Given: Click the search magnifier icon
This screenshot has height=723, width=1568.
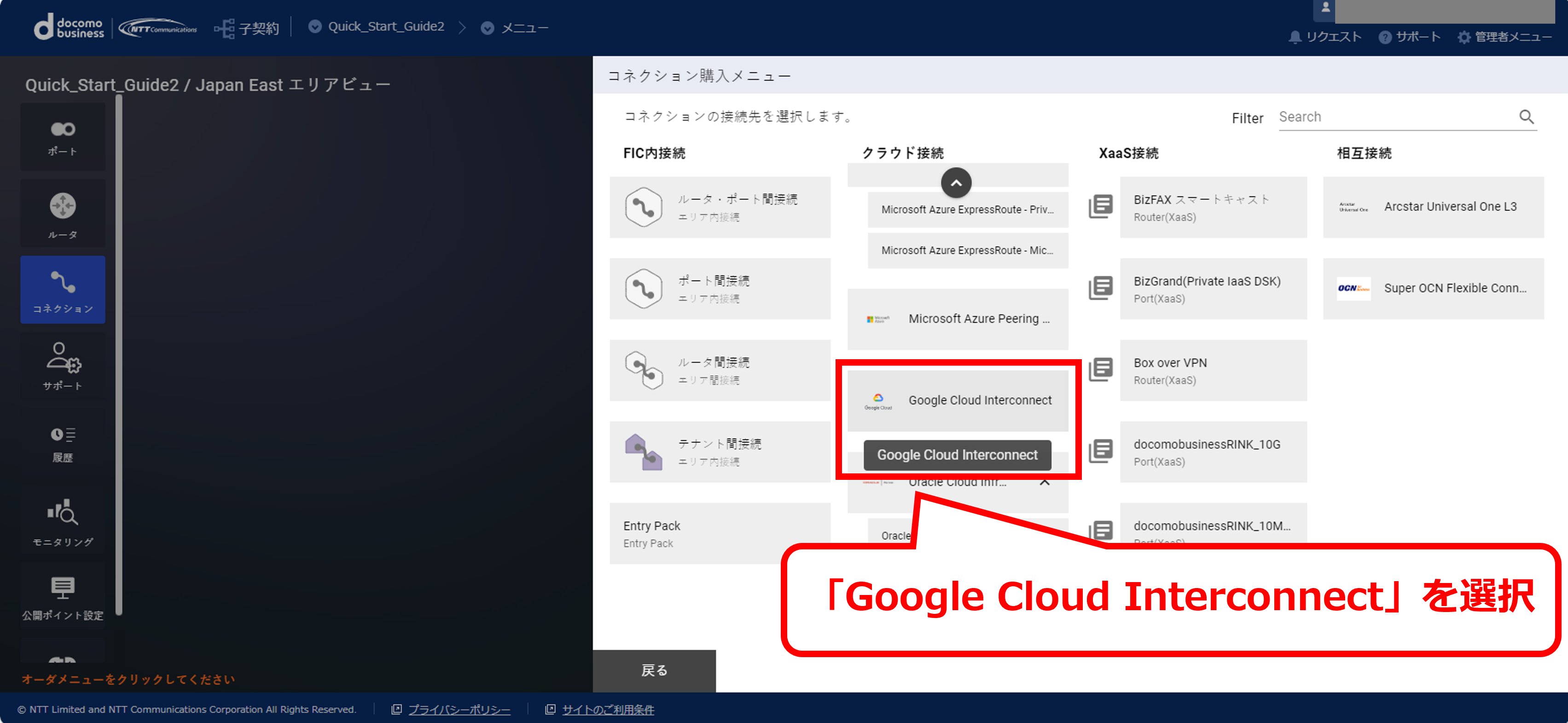Looking at the screenshot, I should click(1526, 117).
